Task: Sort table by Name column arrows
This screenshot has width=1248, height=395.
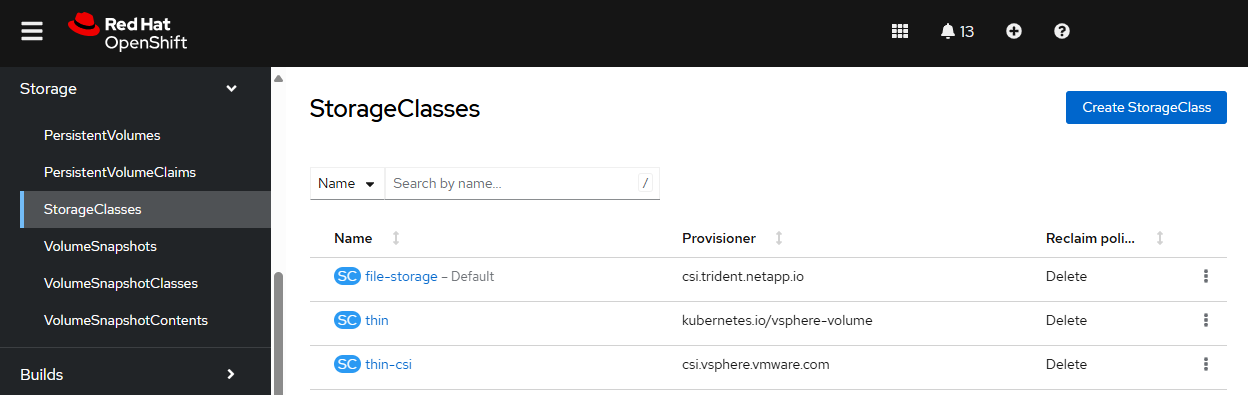Action: (396, 238)
